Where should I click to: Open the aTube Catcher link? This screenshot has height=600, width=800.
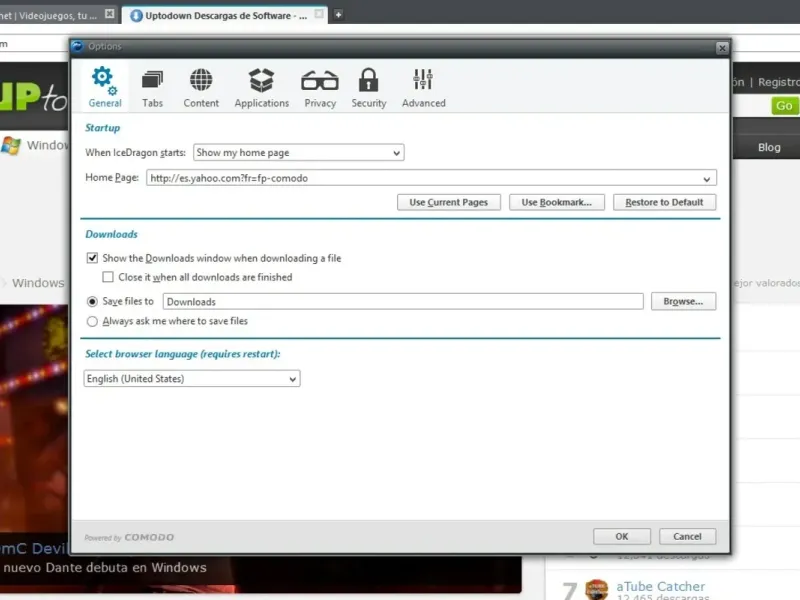660,587
